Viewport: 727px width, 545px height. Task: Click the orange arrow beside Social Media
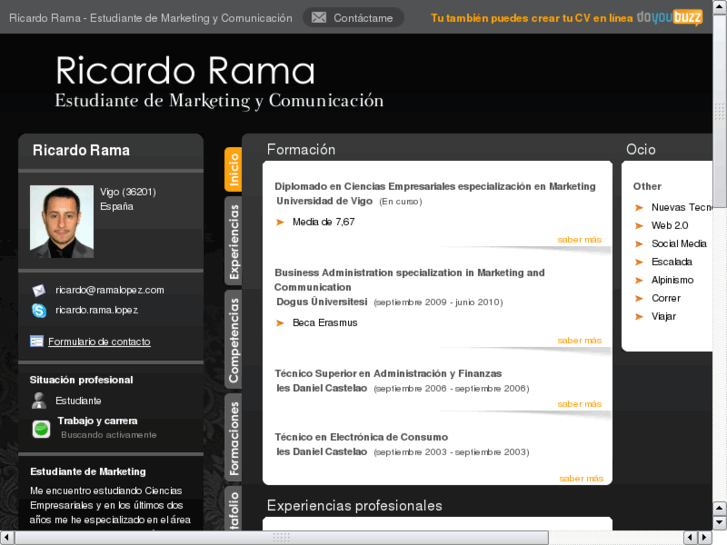click(639, 244)
